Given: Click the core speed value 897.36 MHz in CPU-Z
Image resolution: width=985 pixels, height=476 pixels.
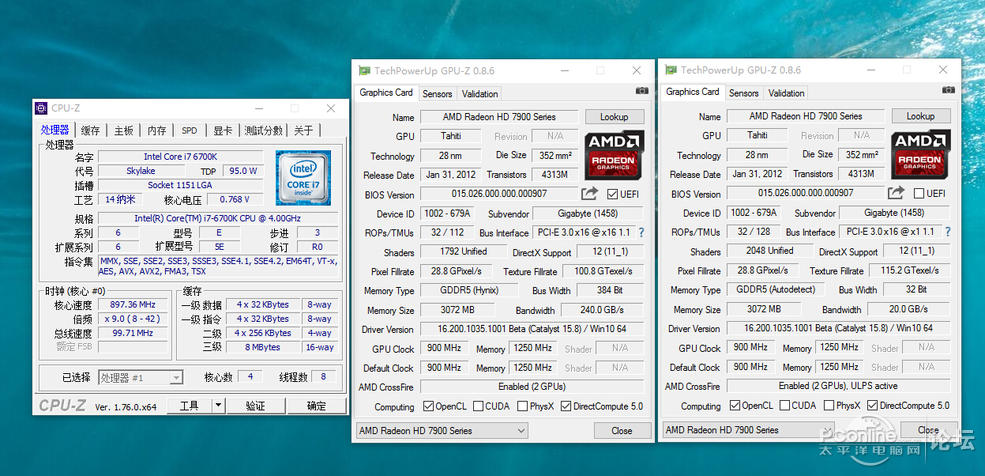Looking at the screenshot, I should [133, 305].
